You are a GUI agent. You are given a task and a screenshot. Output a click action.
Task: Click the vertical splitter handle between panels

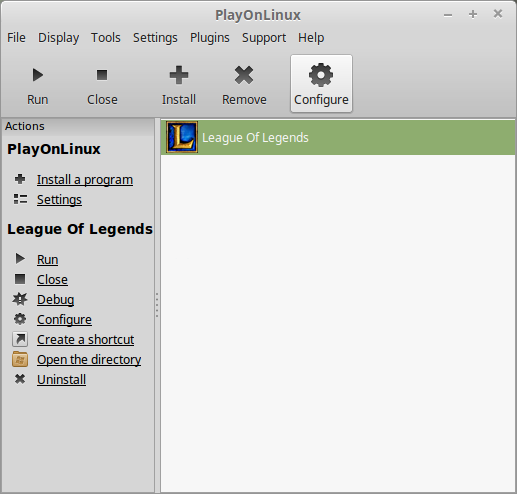(157, 305)
